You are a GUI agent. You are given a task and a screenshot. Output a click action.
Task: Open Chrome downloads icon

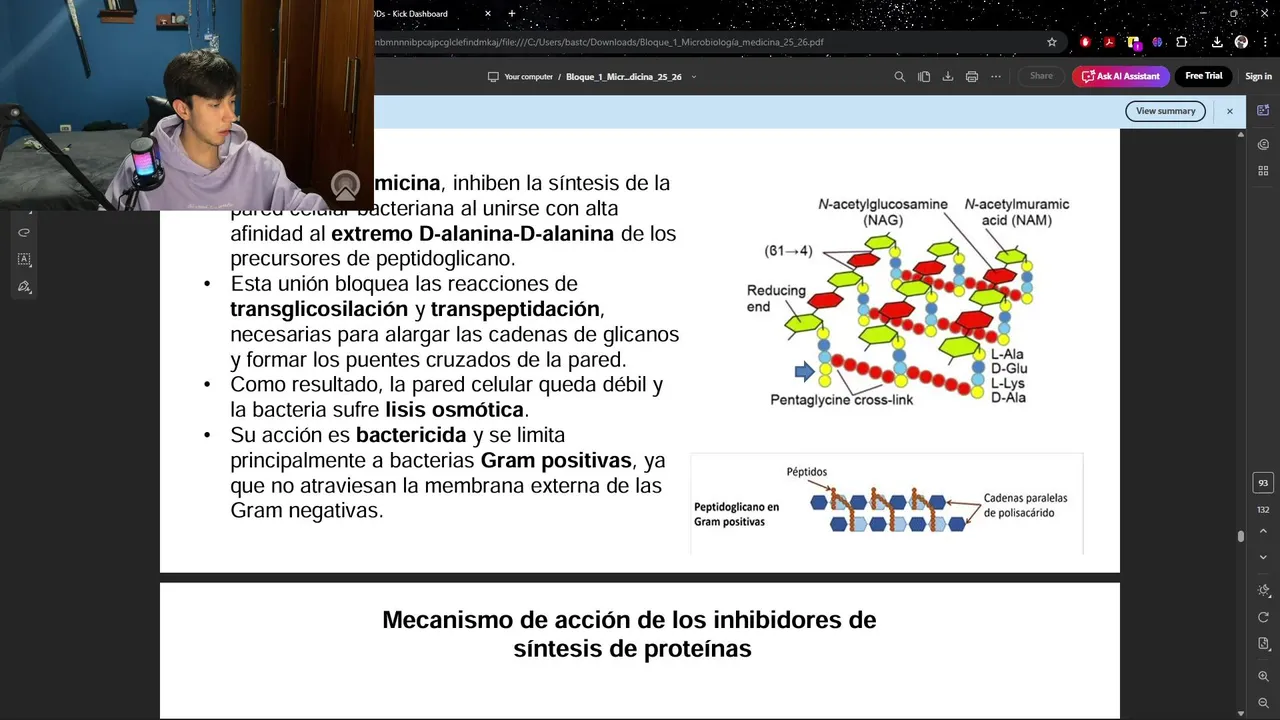pyautogui.click(x=1217, y=42)
